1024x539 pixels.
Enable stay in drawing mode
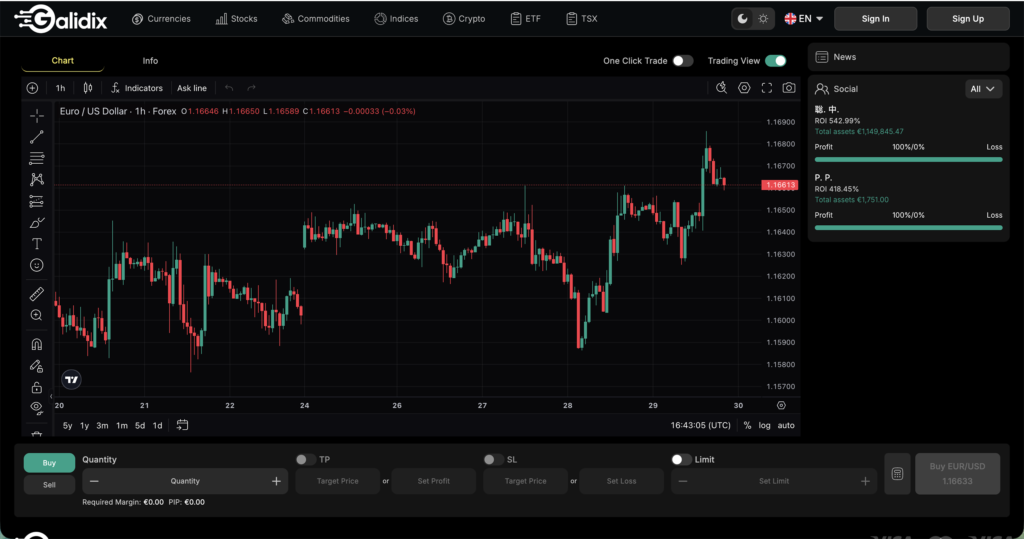(x=37, y=366)
